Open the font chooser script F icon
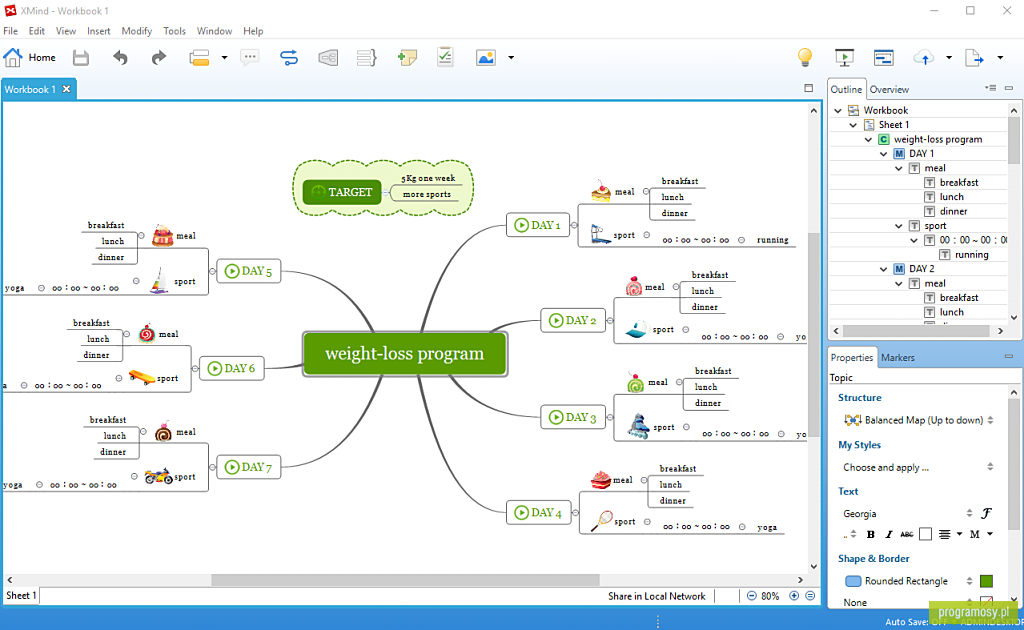This screenshot has width=1024, height=630. (986, 513)
